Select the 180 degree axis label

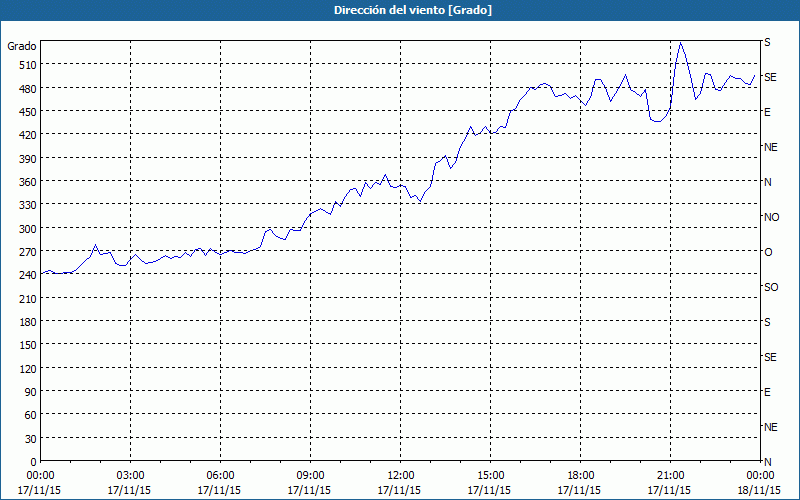28,322
